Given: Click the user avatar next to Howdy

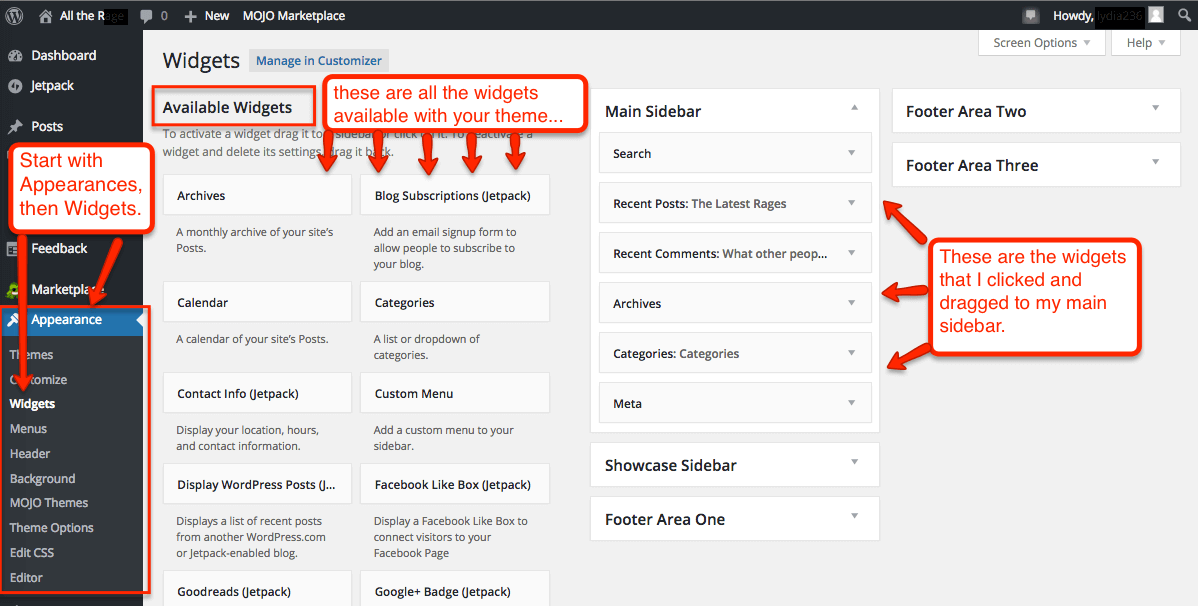Looking at the screenshot, I should pos(1155,15).
